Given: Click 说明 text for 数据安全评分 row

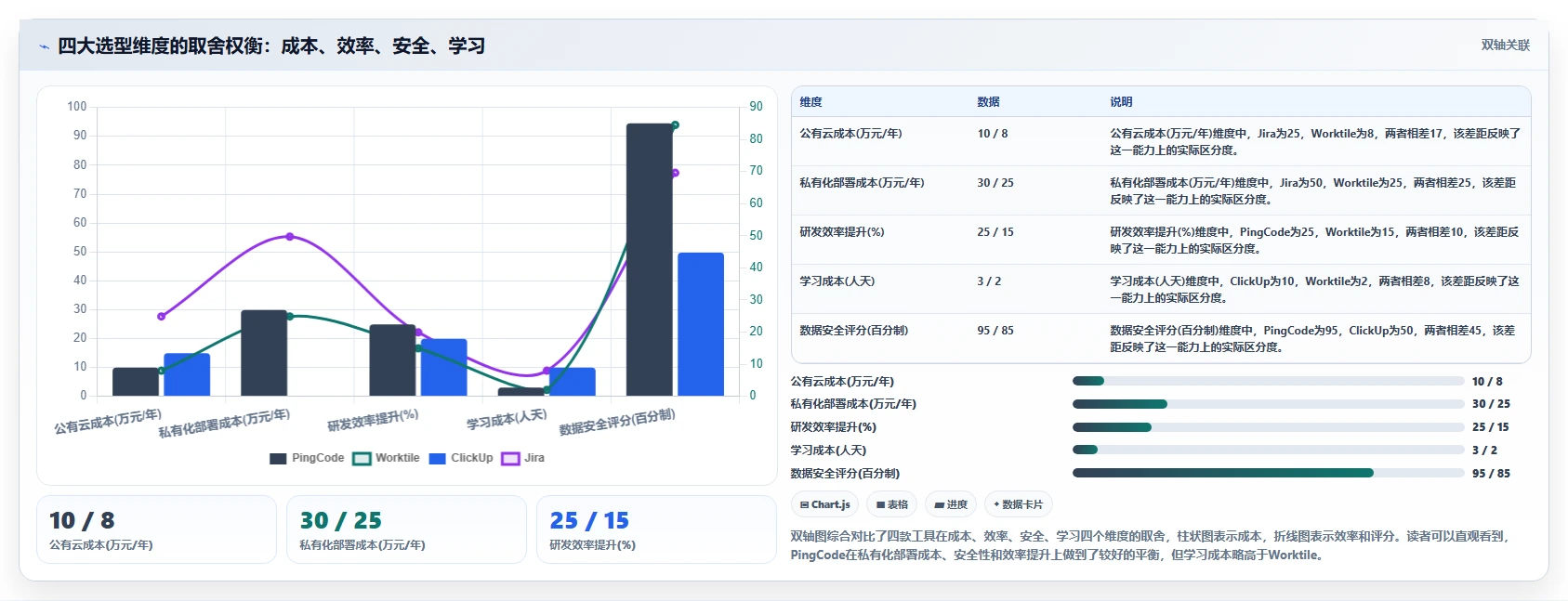Looking at the screenshot, I should coord(1312,338).
